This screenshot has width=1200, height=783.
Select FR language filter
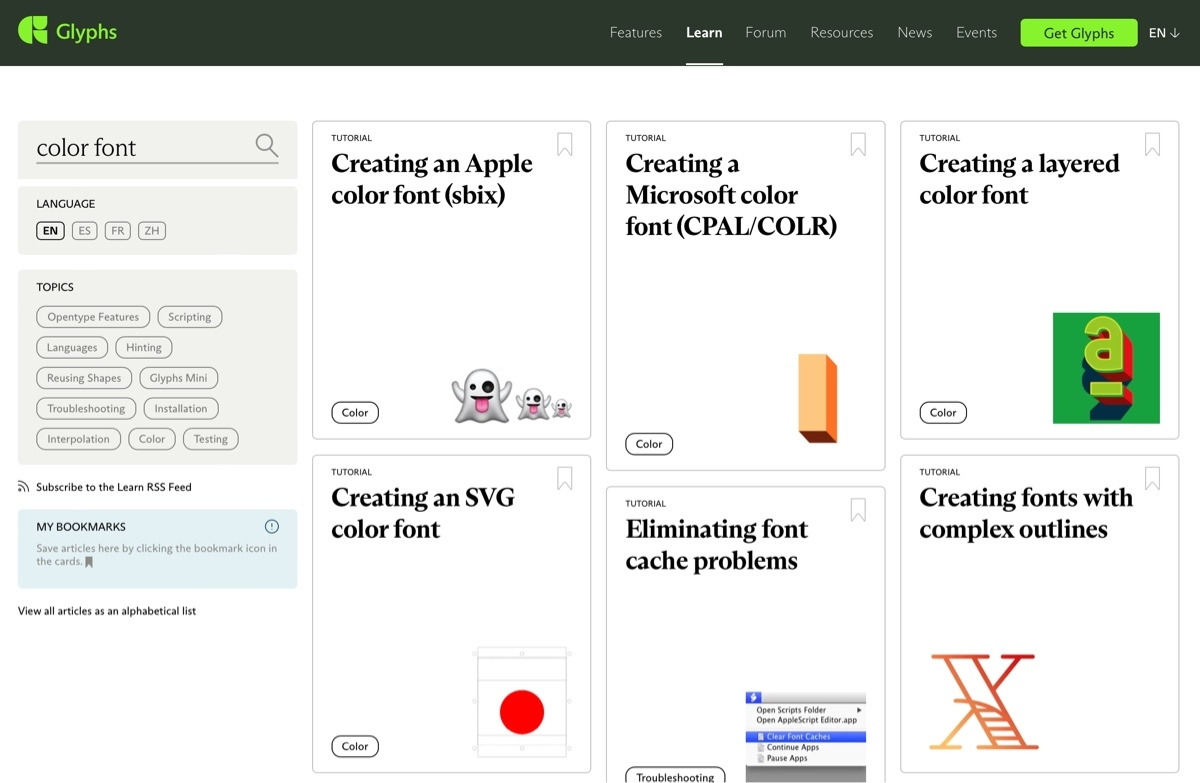[118, 231]
